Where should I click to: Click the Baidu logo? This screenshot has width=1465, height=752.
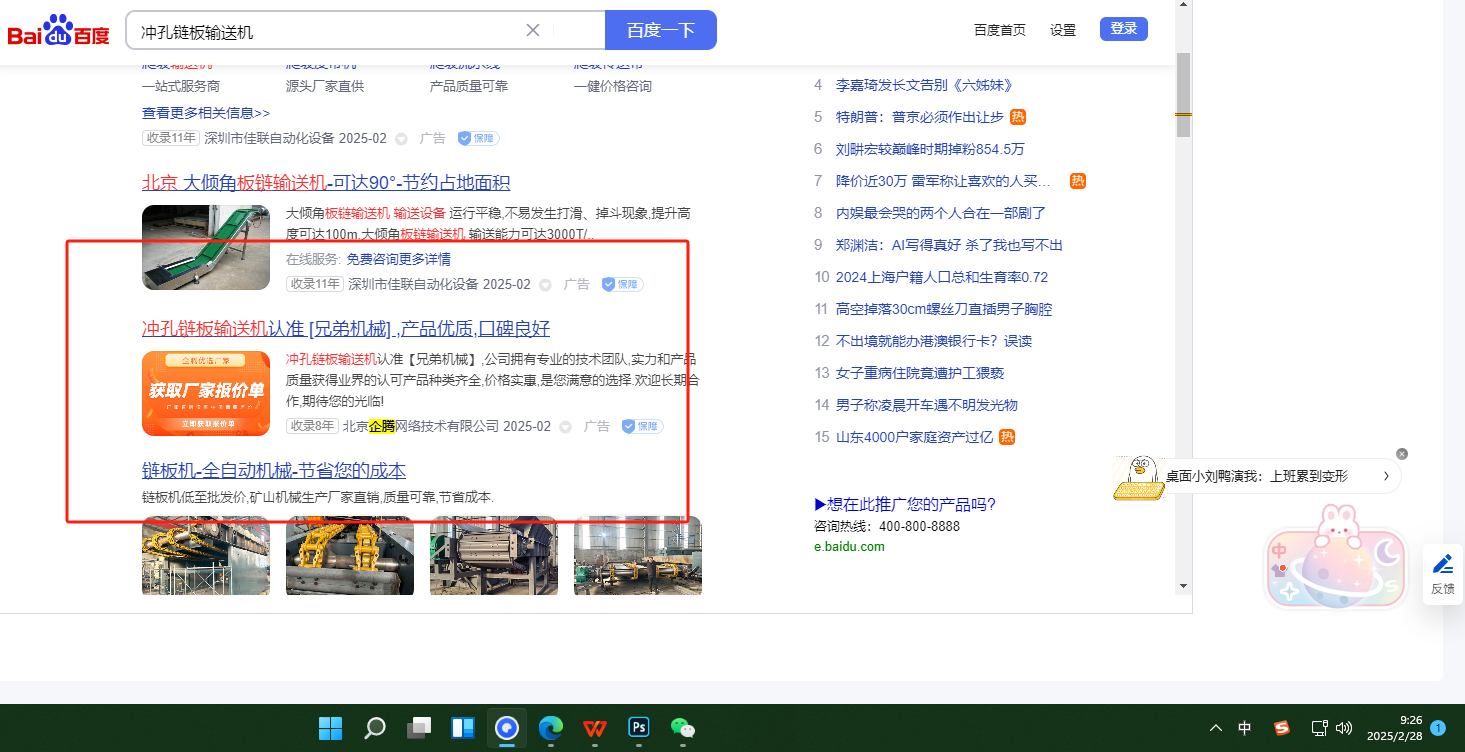point(58,31)
